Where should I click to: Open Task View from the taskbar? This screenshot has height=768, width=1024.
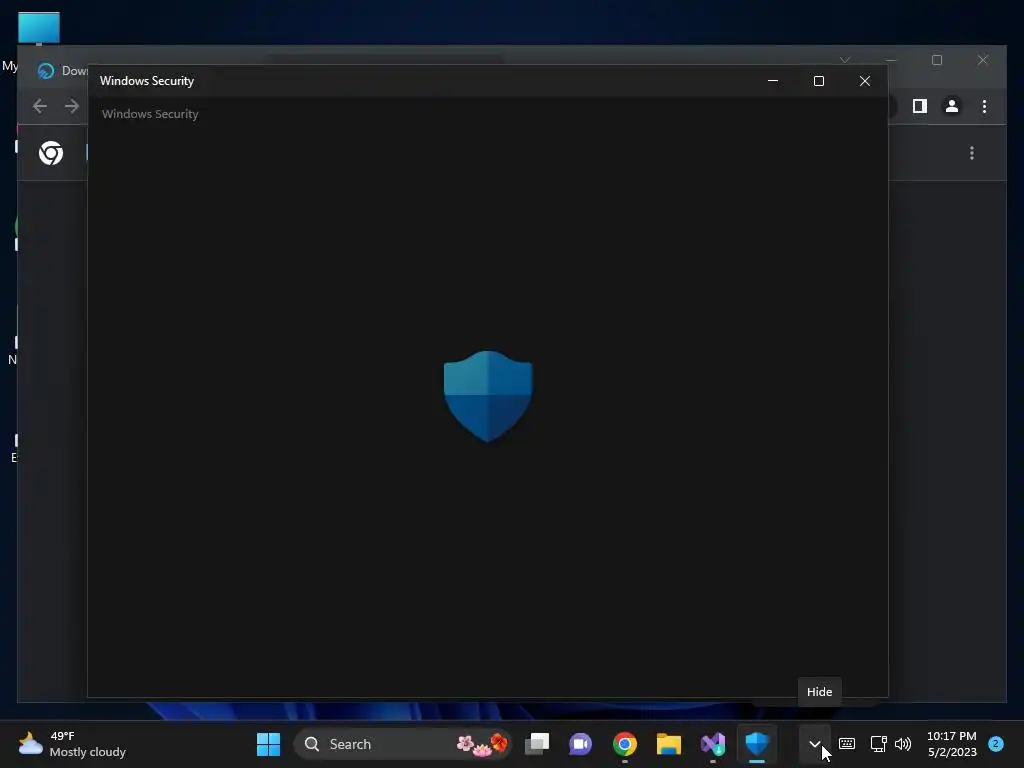point(537,744)
